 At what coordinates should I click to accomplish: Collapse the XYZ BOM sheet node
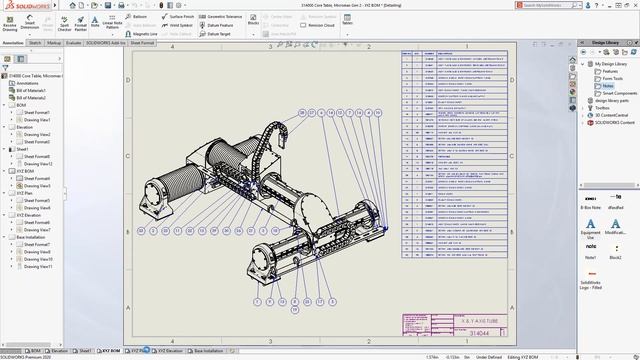tap(4, 171)
